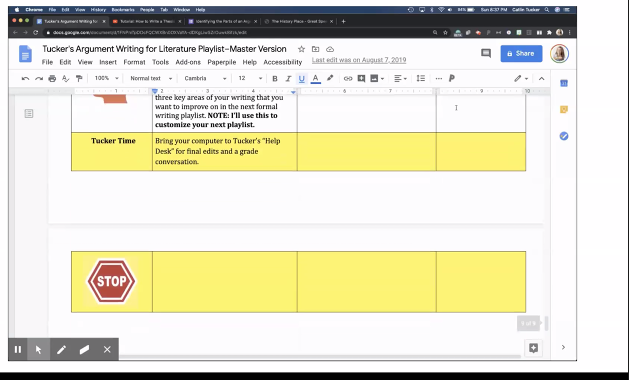Open the insert image dropdown

pos(377,79)
